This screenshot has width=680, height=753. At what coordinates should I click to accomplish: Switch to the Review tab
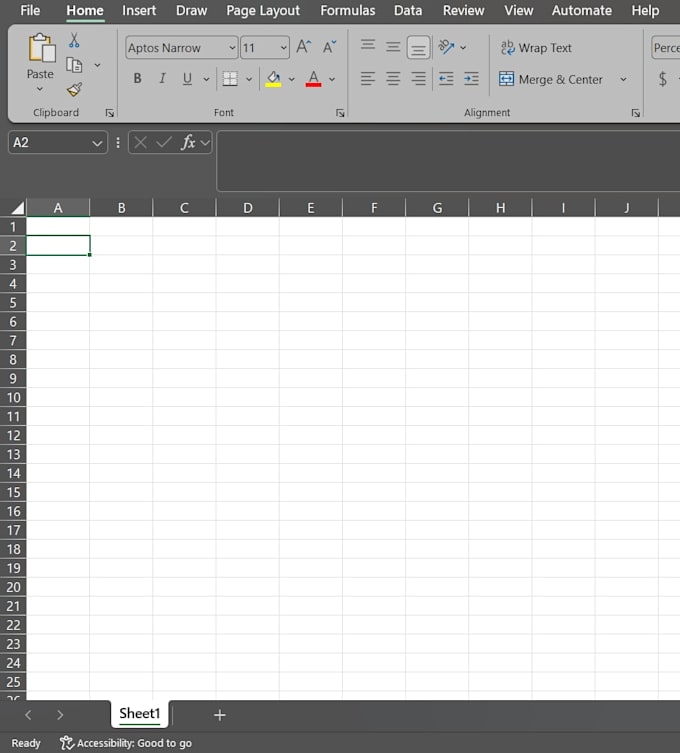tap(463, 10)
